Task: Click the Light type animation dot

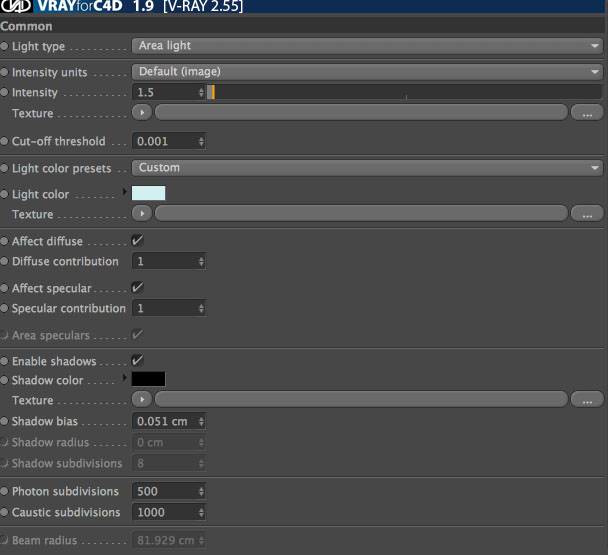Action: point(4,46)
